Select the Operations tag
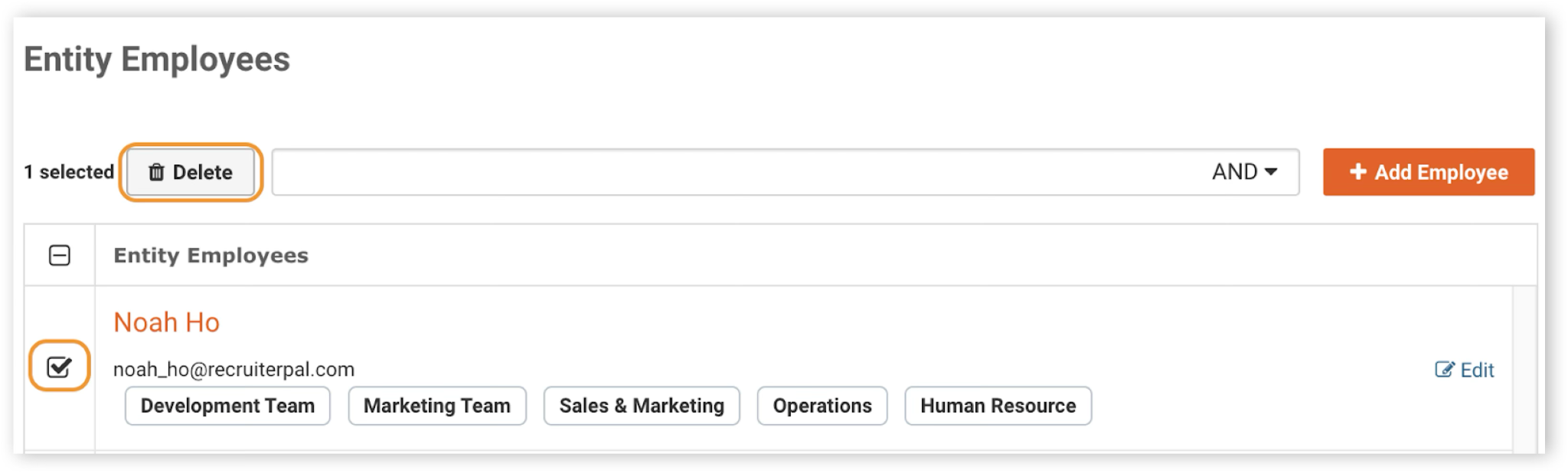The image size is (1568, 473). point(822,406)
